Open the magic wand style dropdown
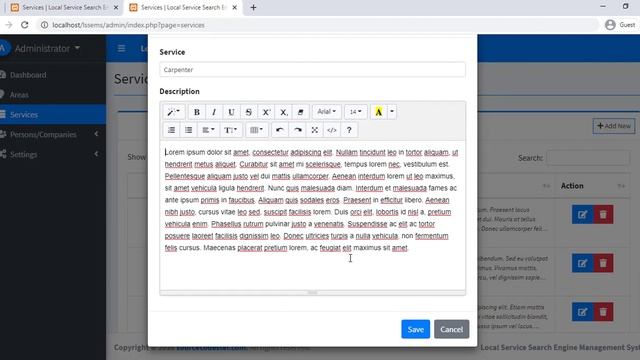This screenshot has height=360, width=640. coord(174,112)
